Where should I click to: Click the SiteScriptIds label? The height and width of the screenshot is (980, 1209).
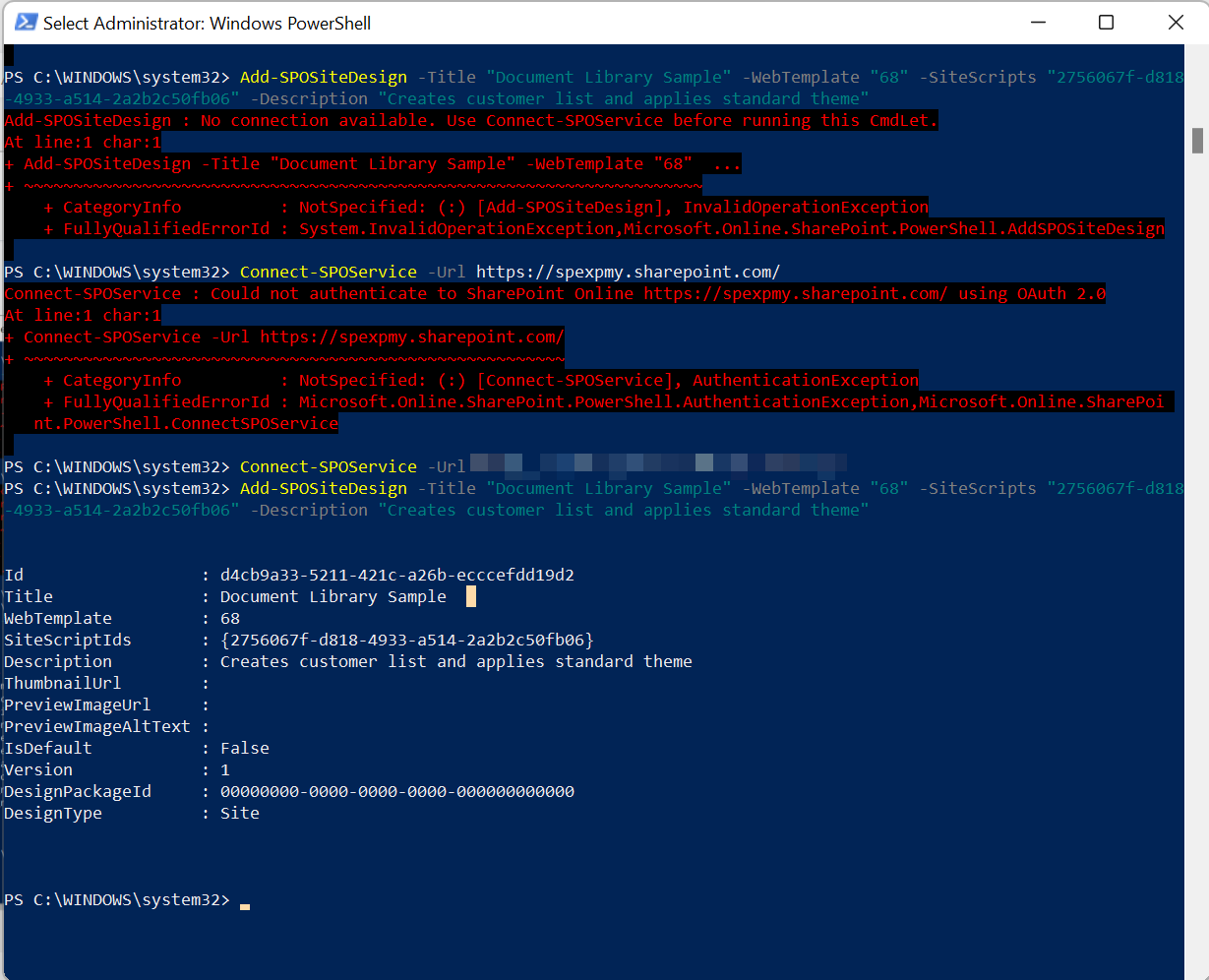(x=68, y=640)
